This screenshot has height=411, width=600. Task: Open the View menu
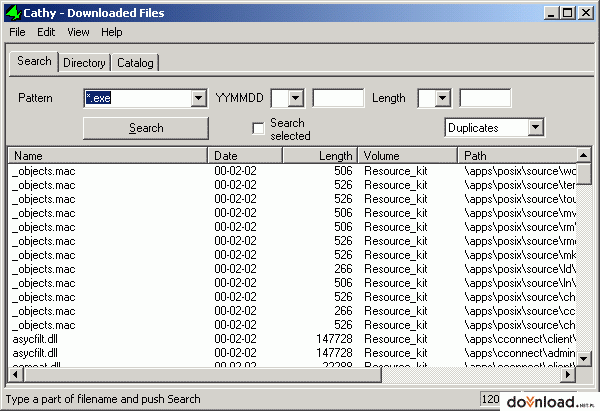point(78,32)
